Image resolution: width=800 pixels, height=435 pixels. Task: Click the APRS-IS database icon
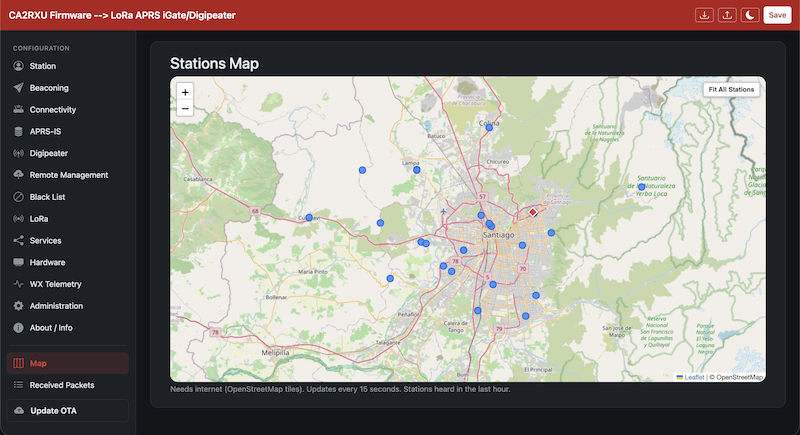point(18,131)
